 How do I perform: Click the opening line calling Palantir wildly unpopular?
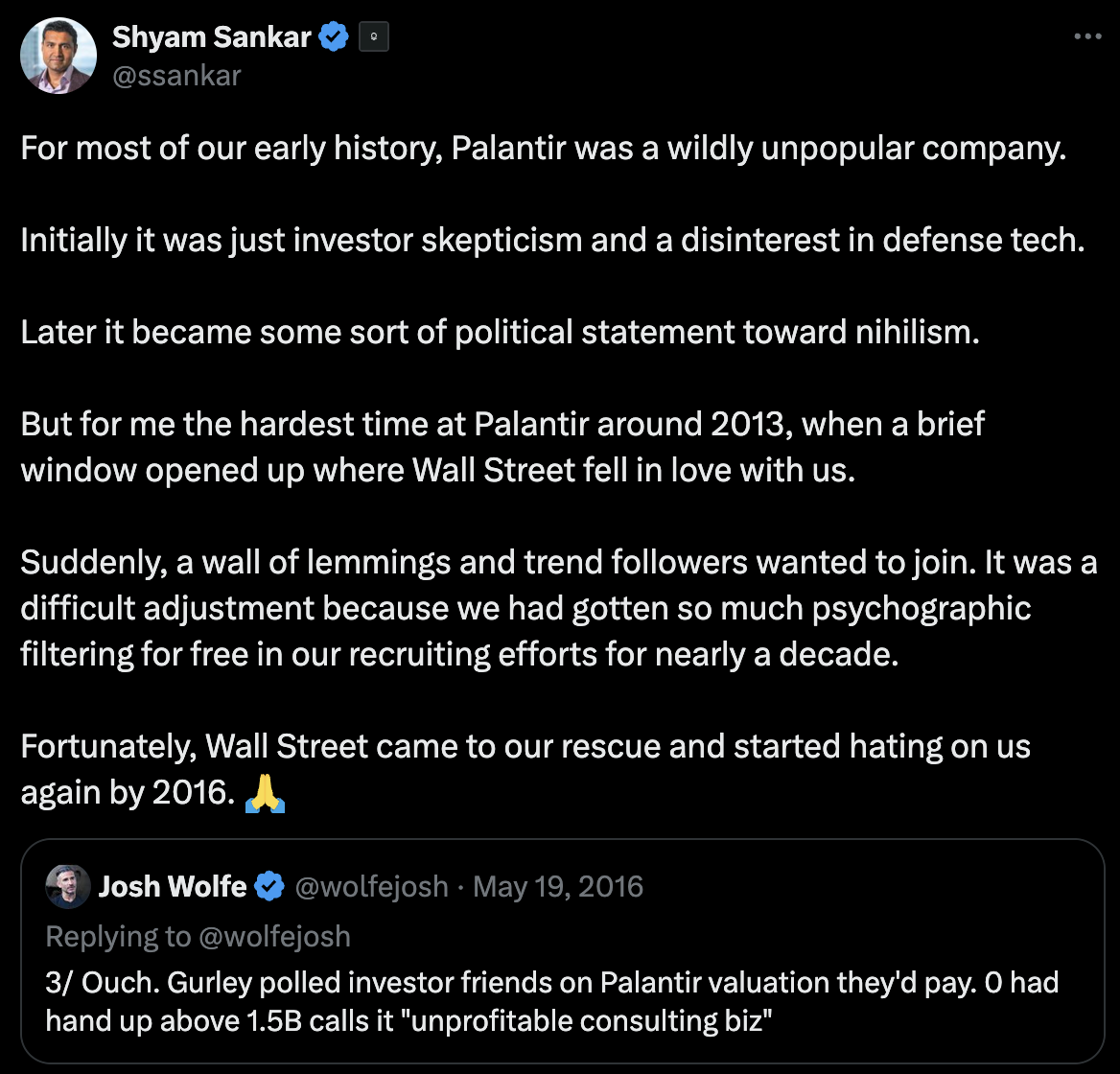pos(543,148)
